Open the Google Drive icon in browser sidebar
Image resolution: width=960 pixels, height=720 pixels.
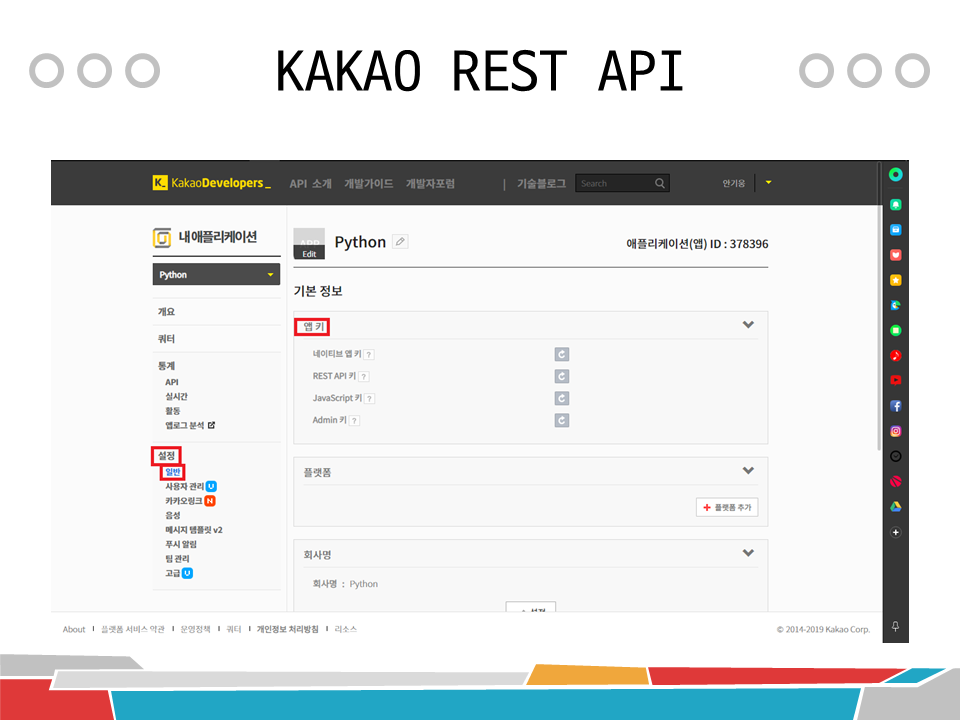coord(895,506)
